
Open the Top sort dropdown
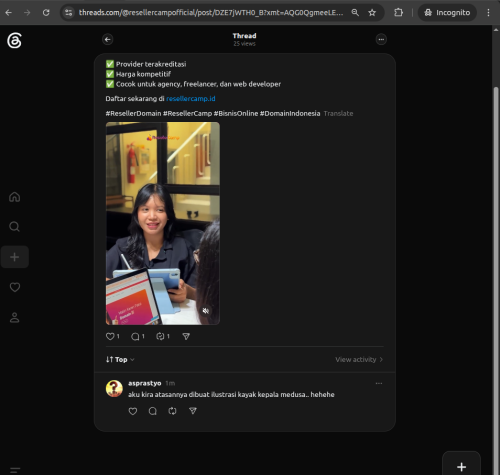coord(120,359)
